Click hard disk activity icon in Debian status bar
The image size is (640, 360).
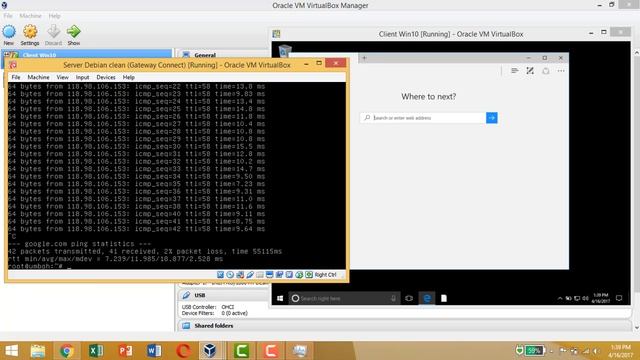pos(220,275)
